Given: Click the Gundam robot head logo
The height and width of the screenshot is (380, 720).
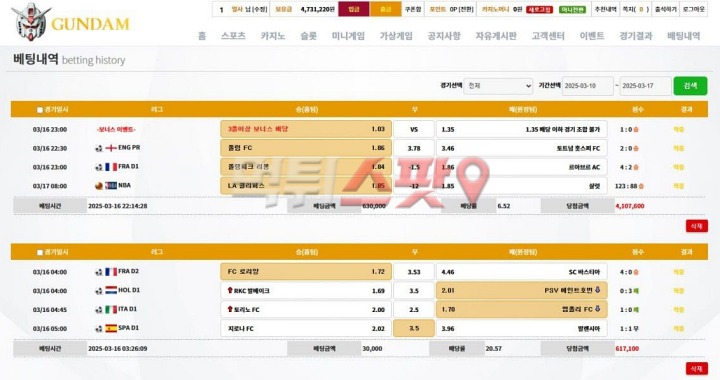Looking at the screenshot, I should click(x=30, y=21).
